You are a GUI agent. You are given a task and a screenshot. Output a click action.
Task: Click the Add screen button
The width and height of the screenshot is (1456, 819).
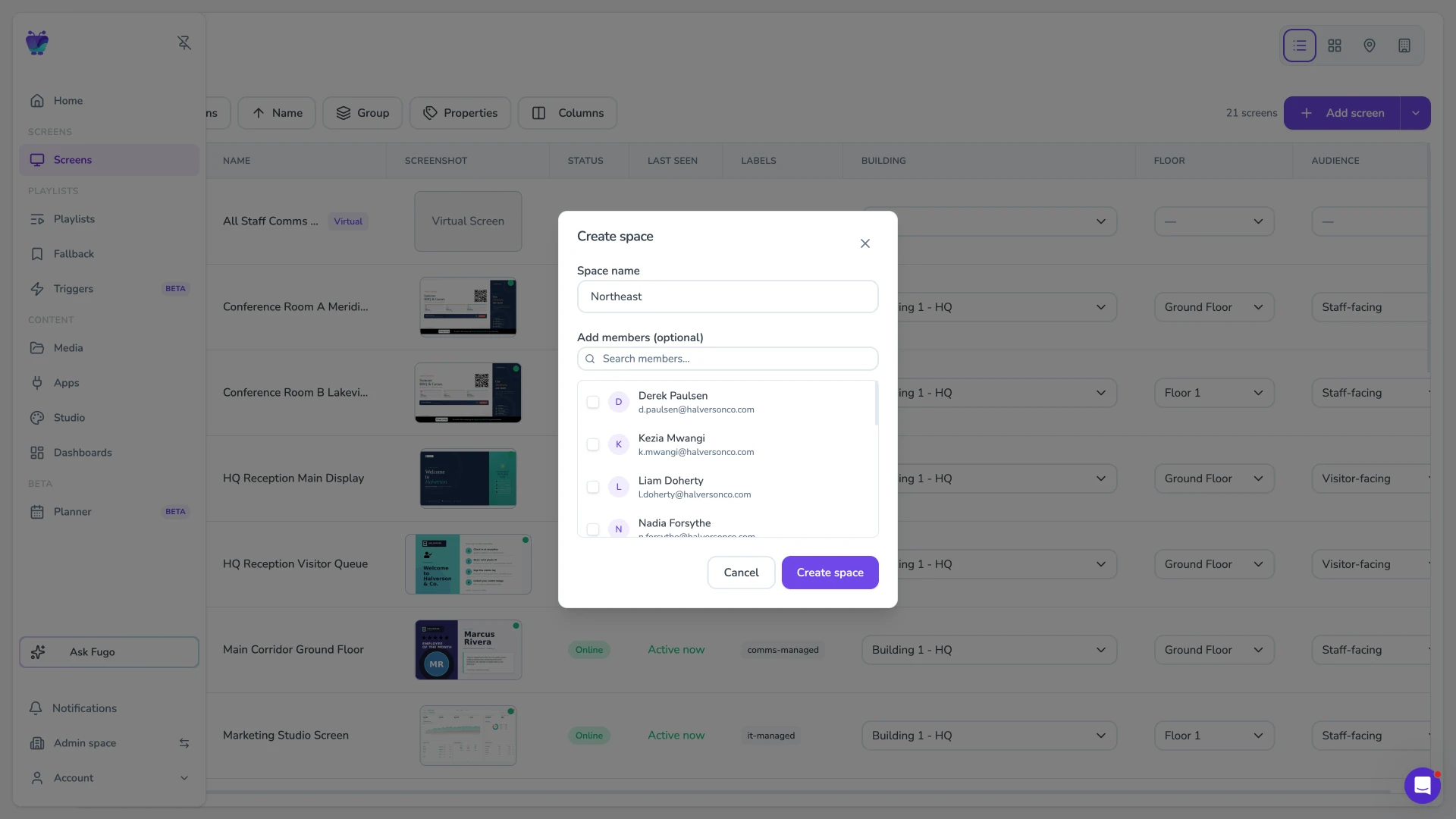(x=1341, y=113)
